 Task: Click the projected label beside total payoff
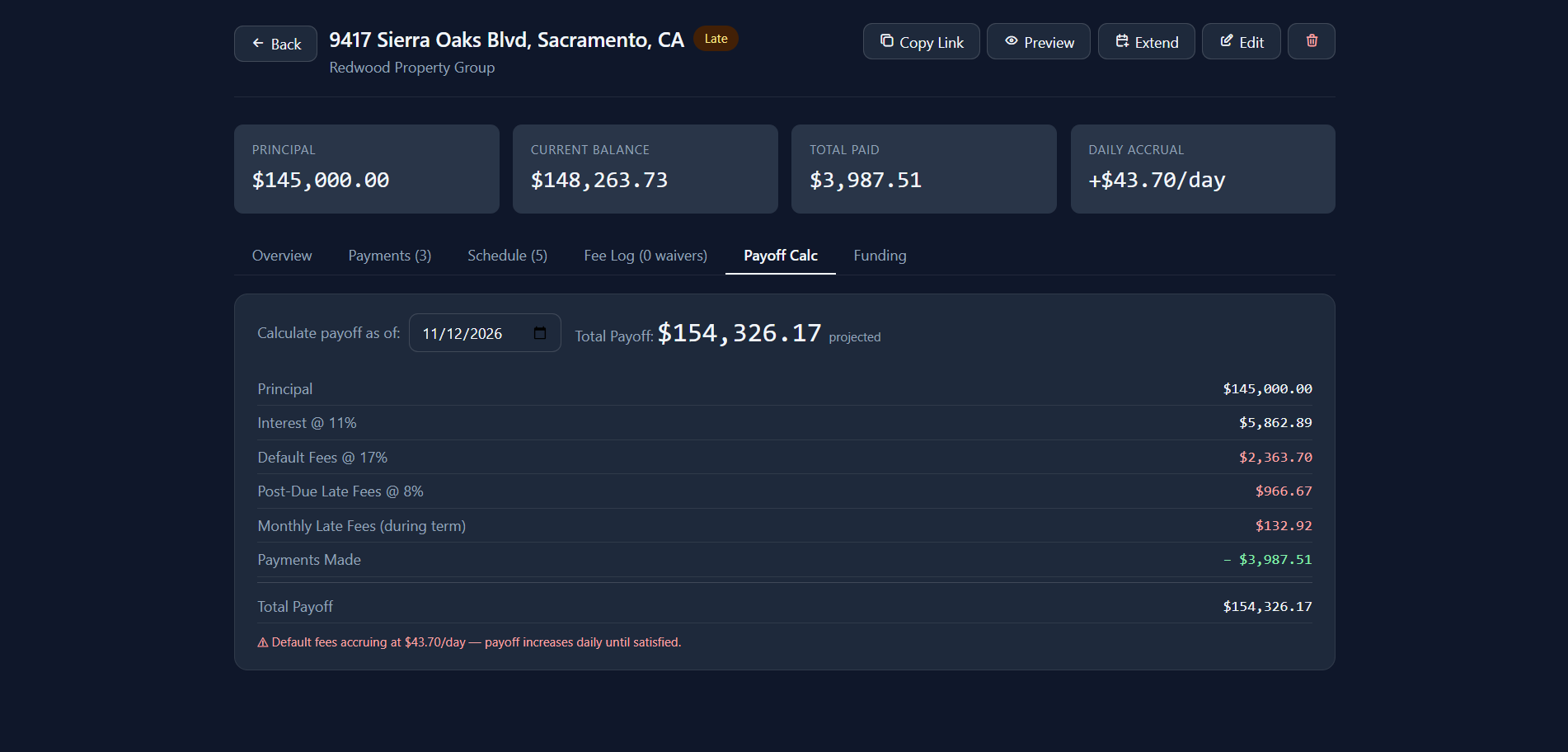pyautogui.click(x=855, y=337)
